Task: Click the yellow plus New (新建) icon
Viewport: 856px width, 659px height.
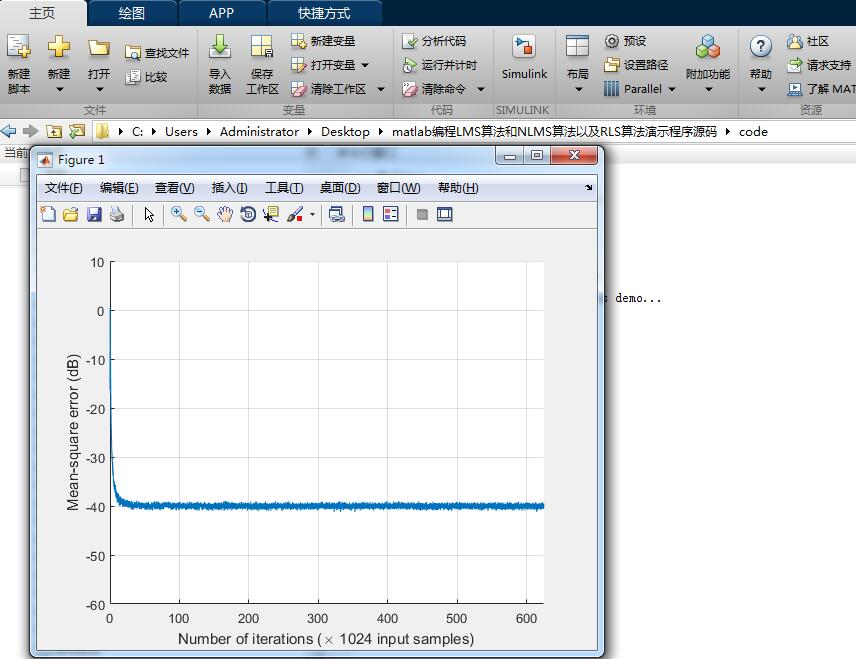Action: tap(58, 46)
